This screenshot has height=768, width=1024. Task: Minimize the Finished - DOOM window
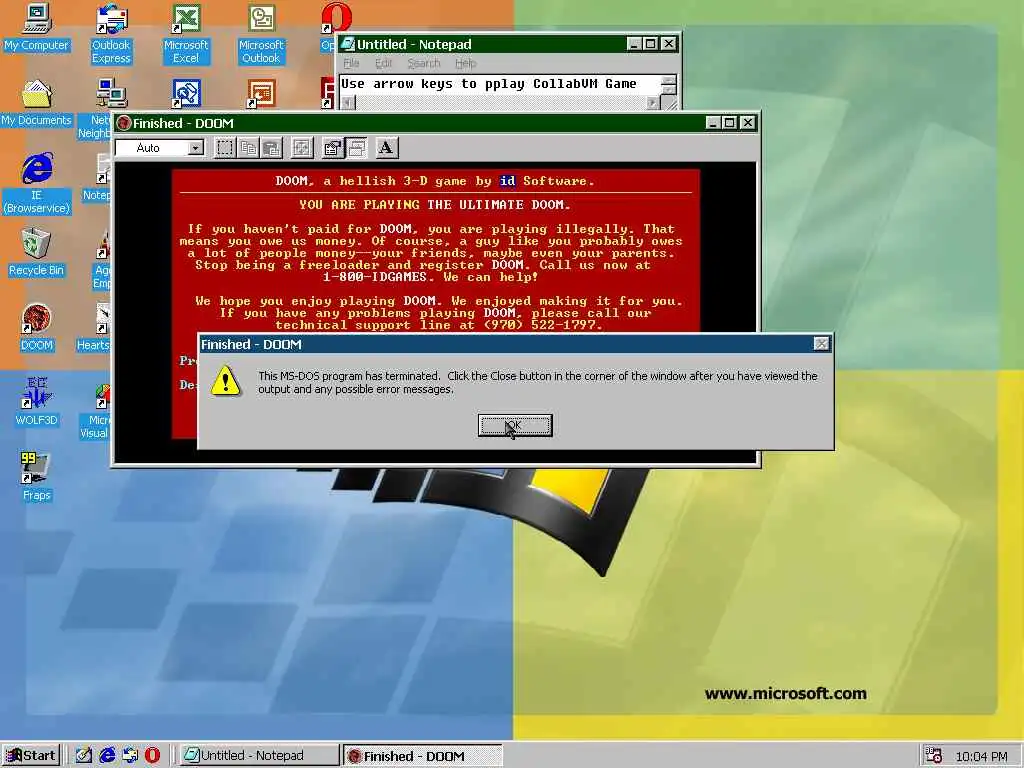click(x=713, y=123)
